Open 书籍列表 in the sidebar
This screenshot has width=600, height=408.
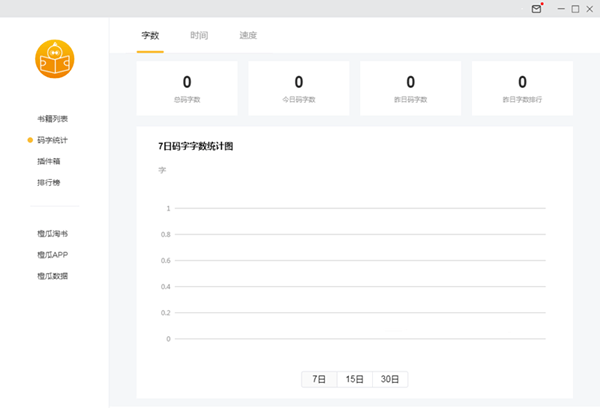coord(53,119)
